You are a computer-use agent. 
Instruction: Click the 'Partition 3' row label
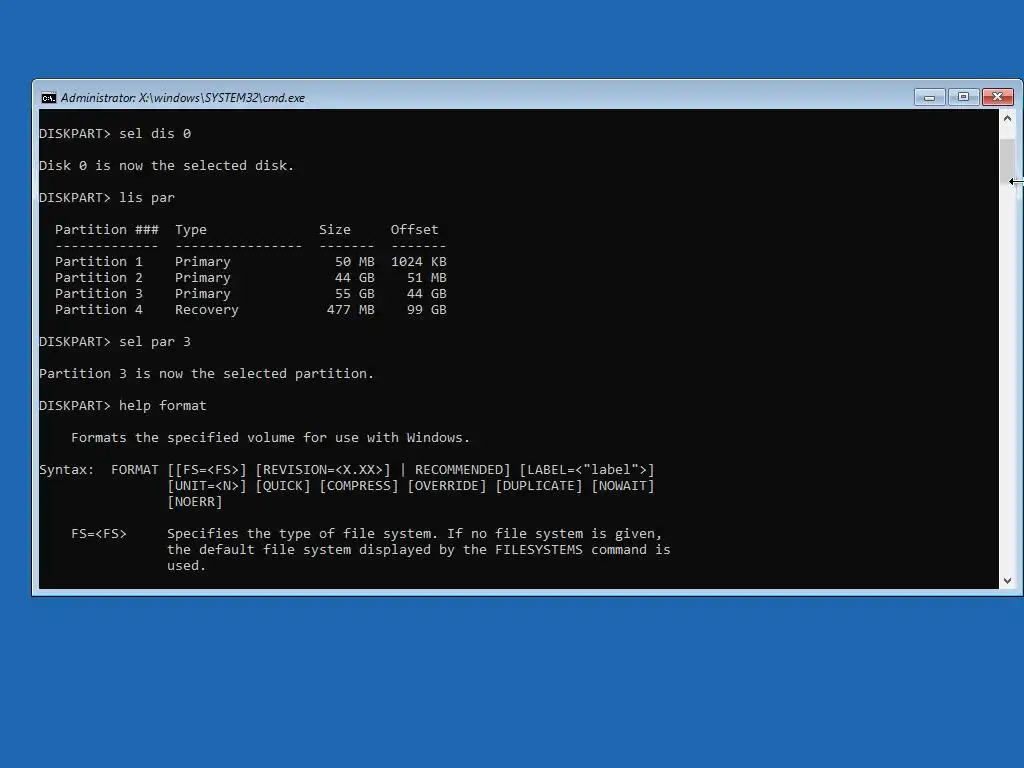tap(99, 294)
